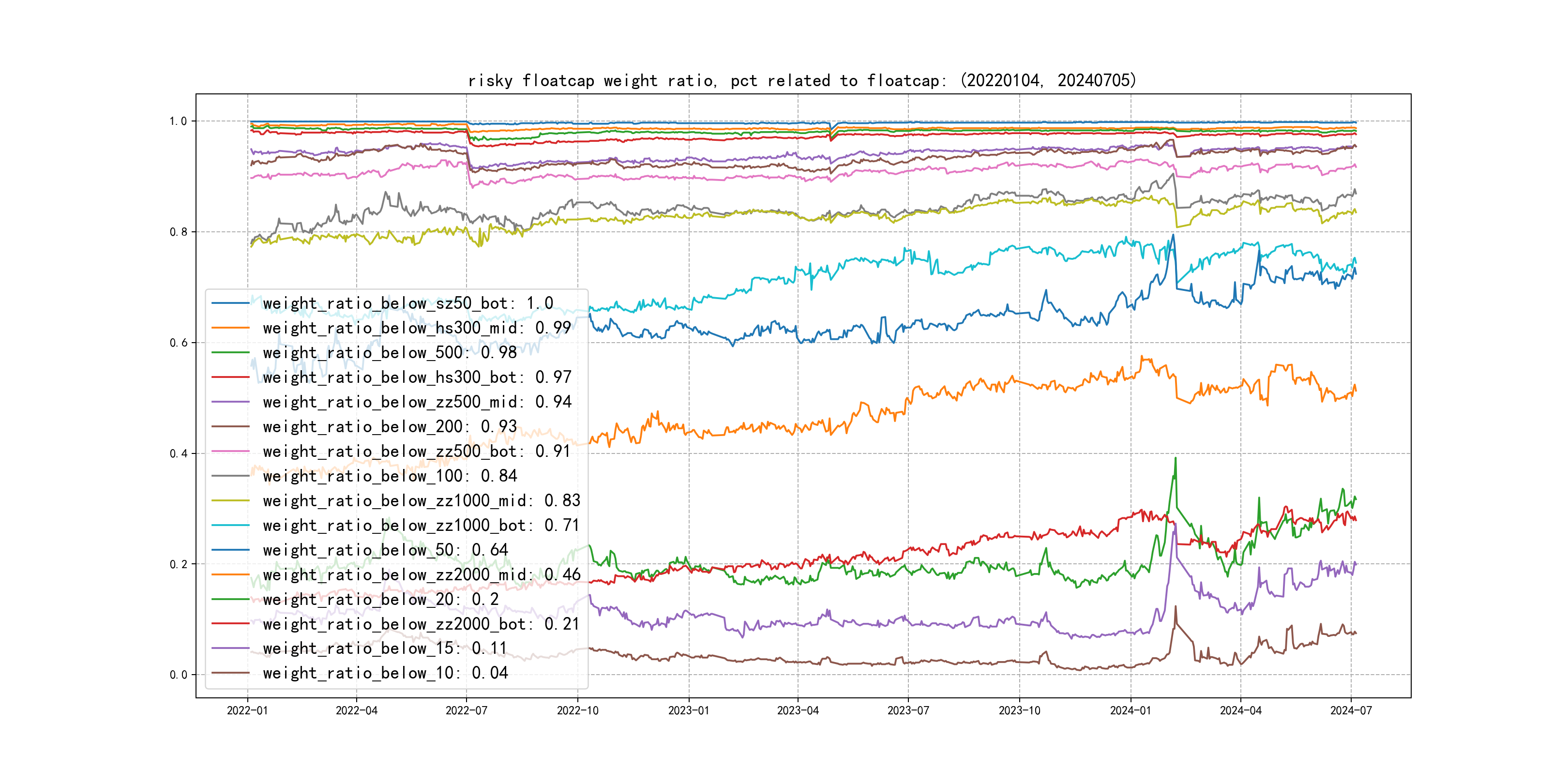Click gray line swatch for weight_ratio_below_100

point(230,476)
